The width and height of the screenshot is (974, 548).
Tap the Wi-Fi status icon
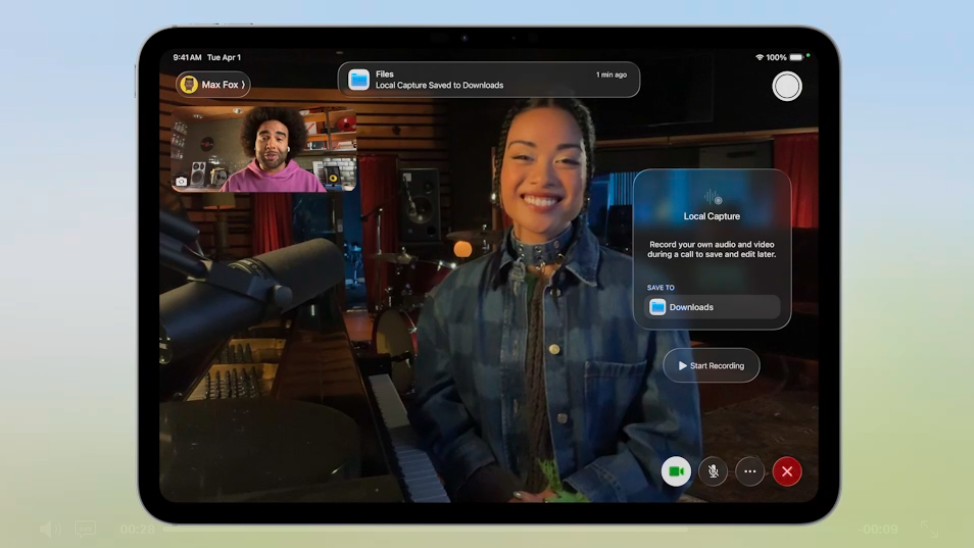(759, 58)
